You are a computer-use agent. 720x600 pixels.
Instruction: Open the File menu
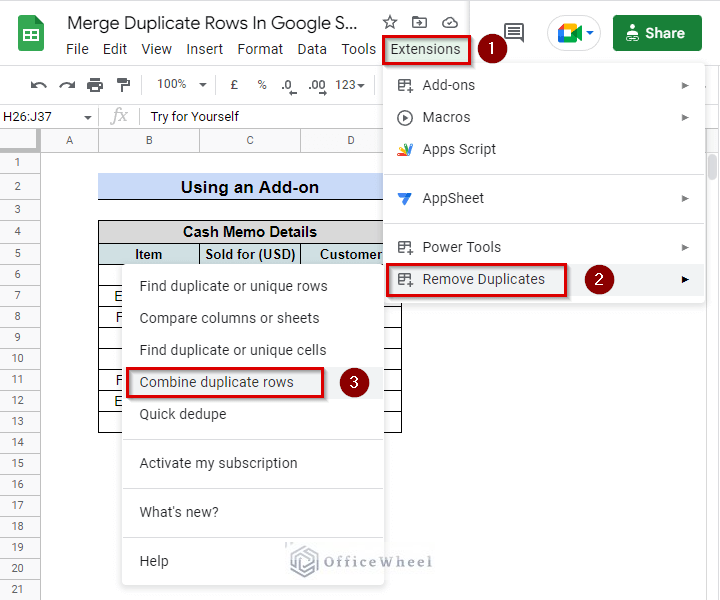pyautogui.click(x=77, y=49)
